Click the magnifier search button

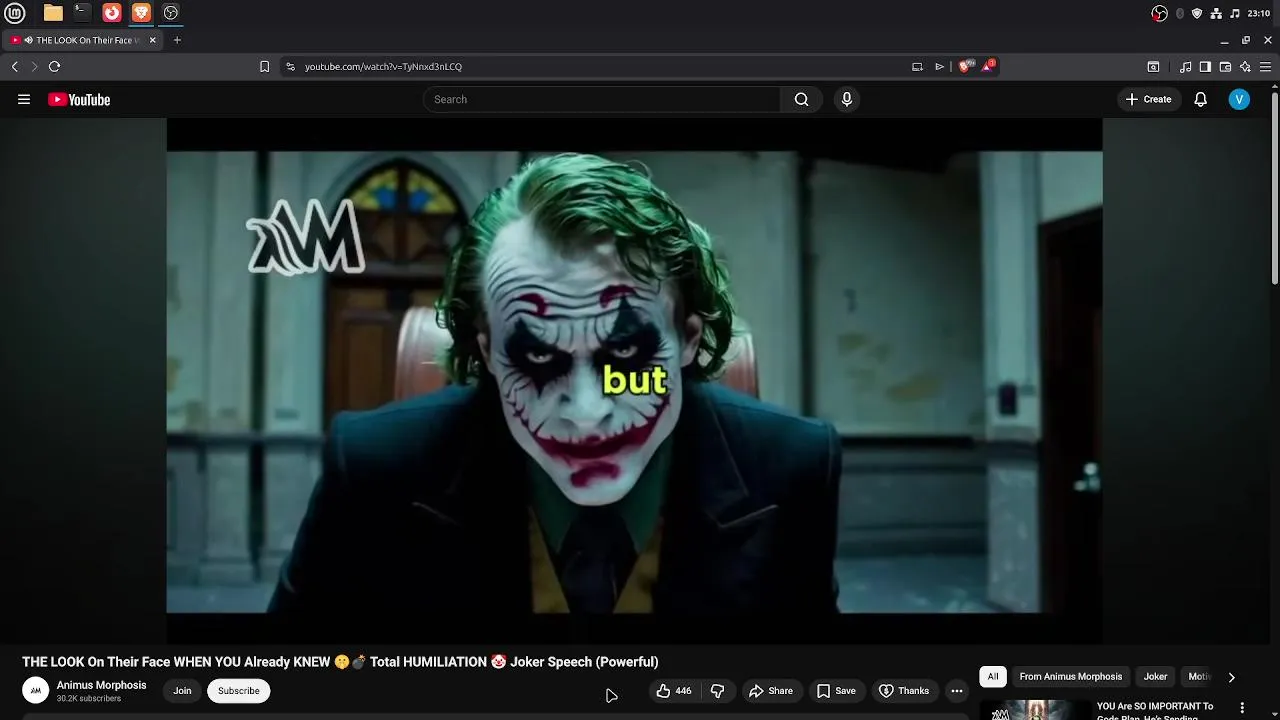801,99
